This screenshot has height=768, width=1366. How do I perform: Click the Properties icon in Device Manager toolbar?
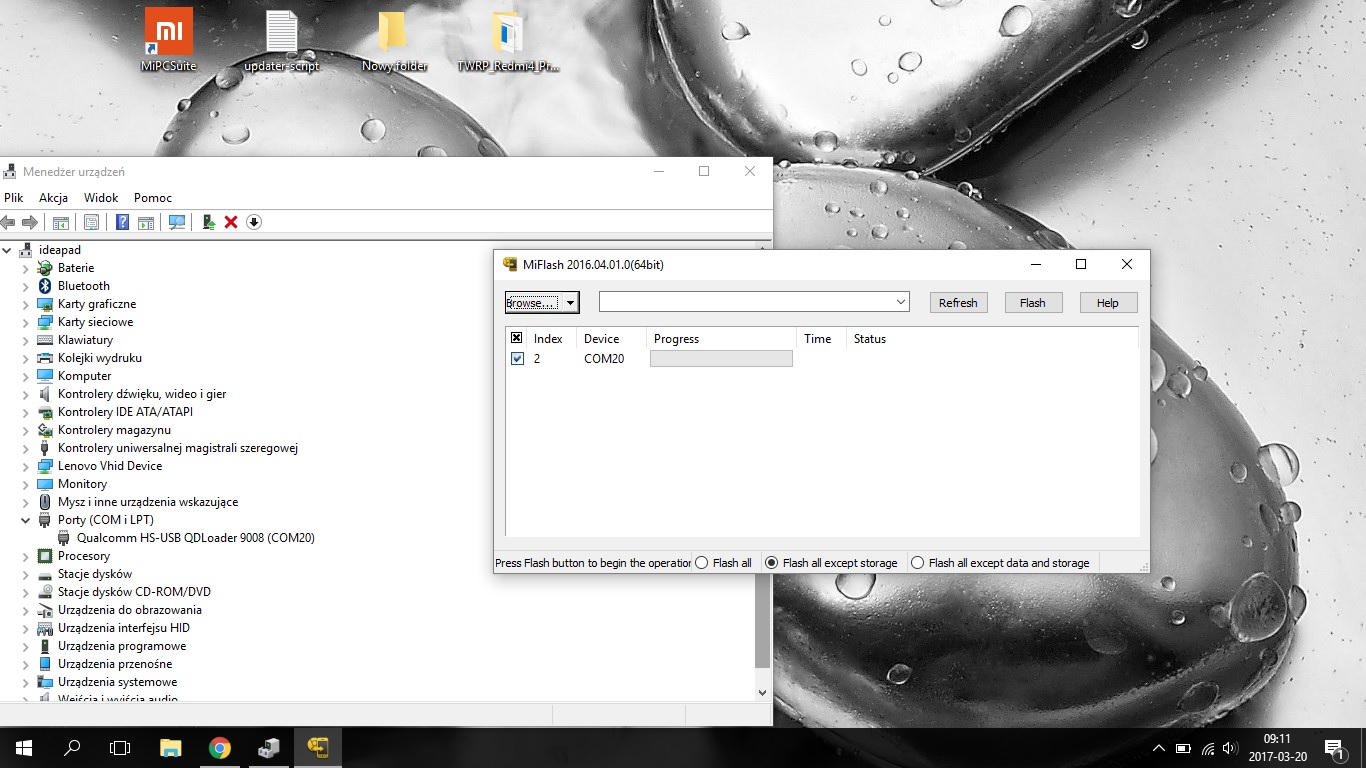92,222
